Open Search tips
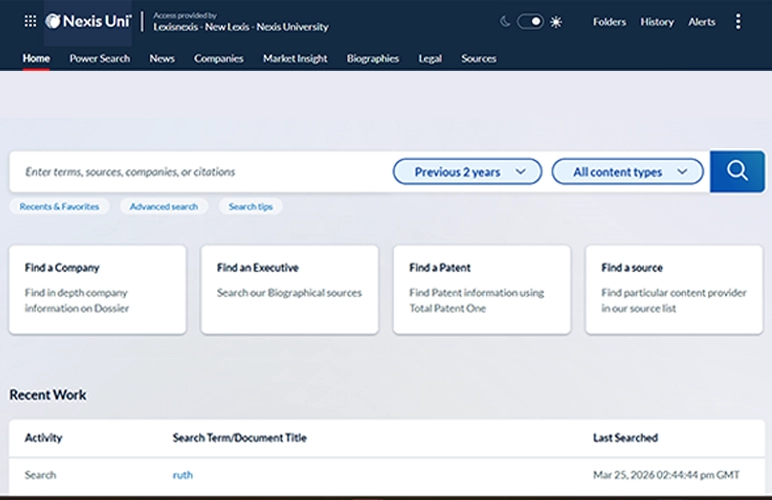Image resolution: width=772 pixels, height=500 pixels. (251, 207)
